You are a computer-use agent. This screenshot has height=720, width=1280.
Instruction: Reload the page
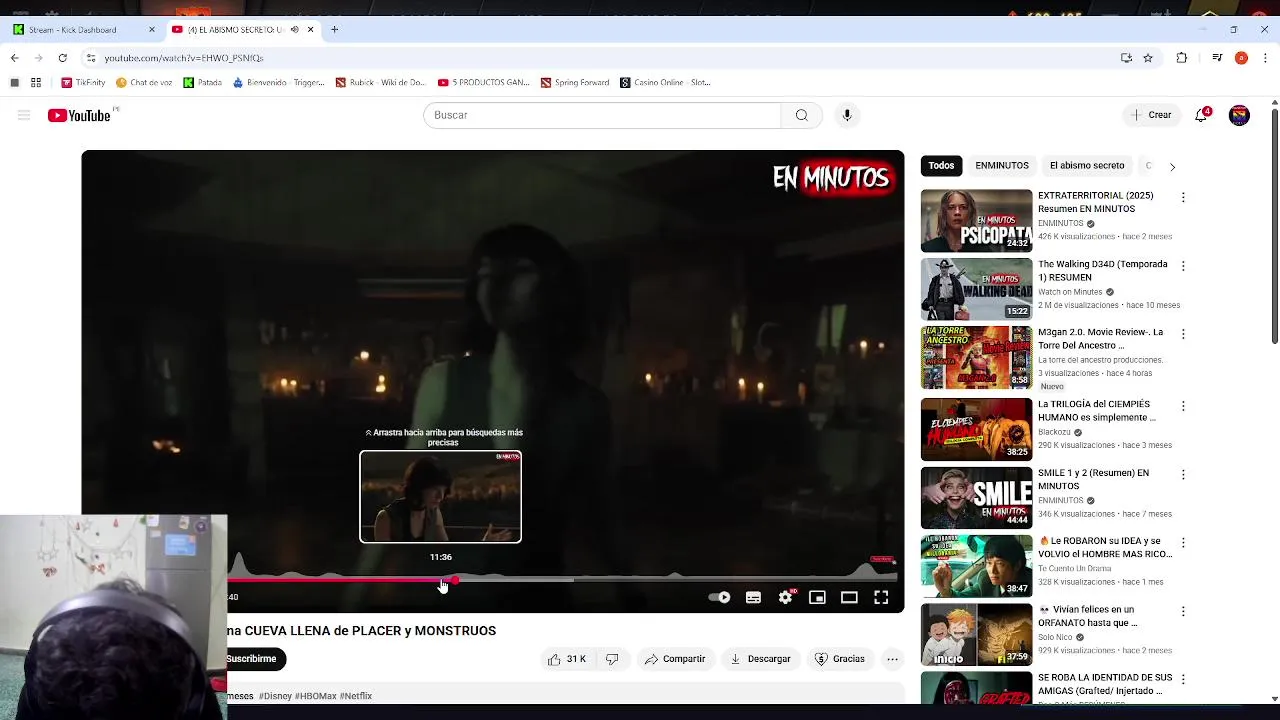point(62,58)
